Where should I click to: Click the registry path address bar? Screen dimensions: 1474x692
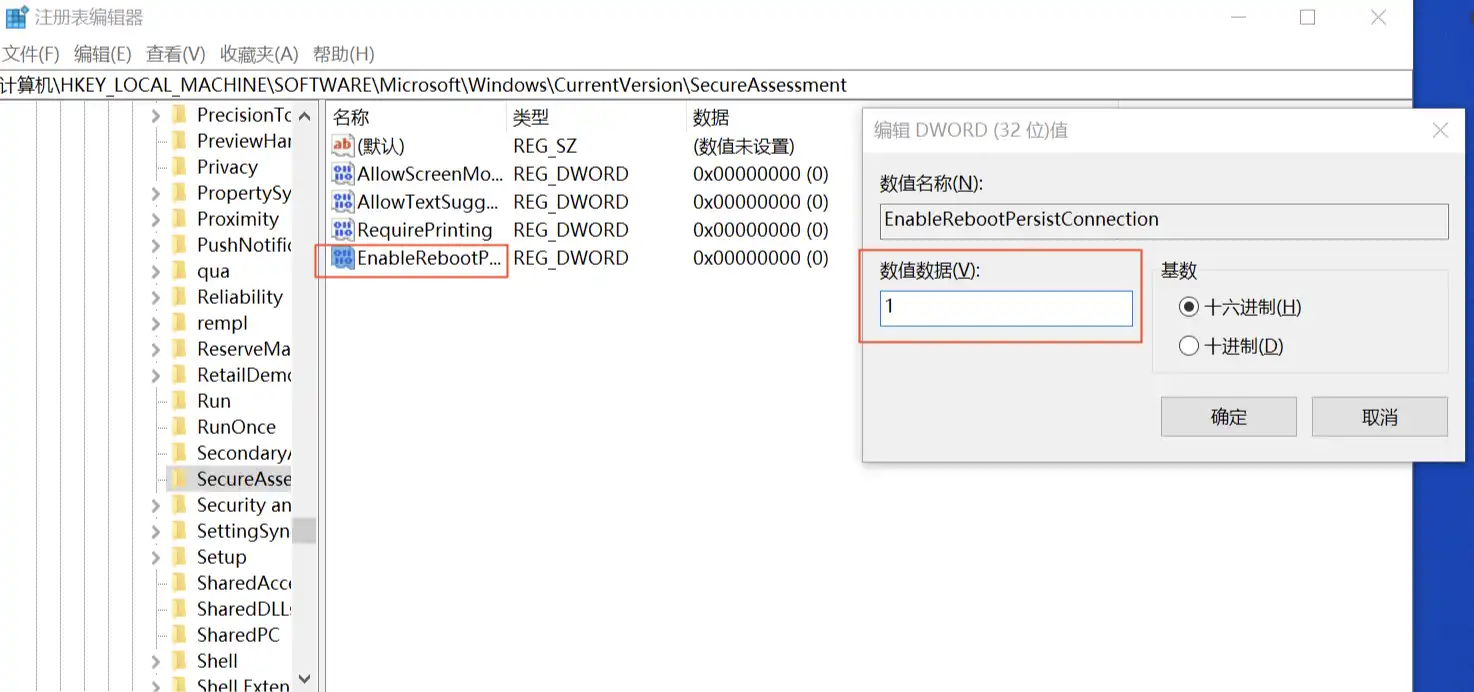pos(706,85)
